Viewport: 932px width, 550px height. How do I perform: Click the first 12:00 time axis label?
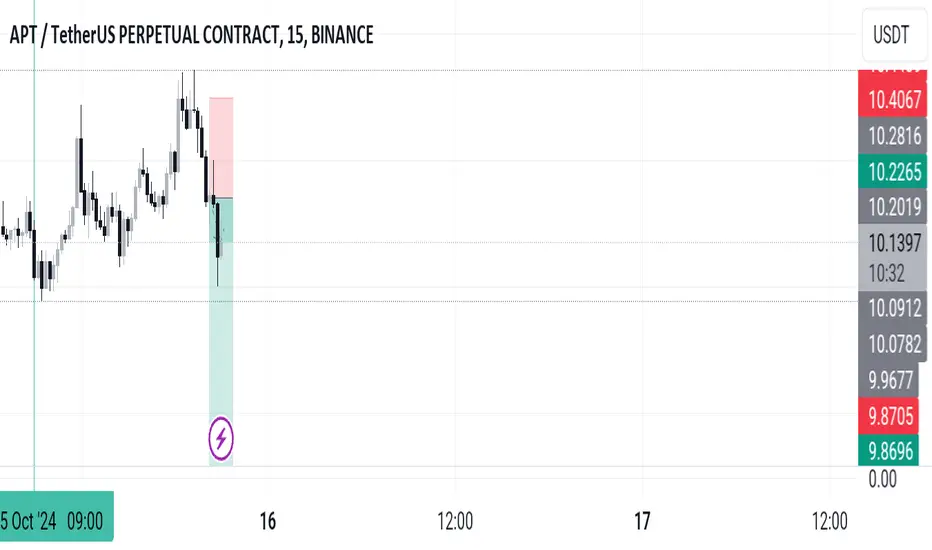tap(455, 521)
